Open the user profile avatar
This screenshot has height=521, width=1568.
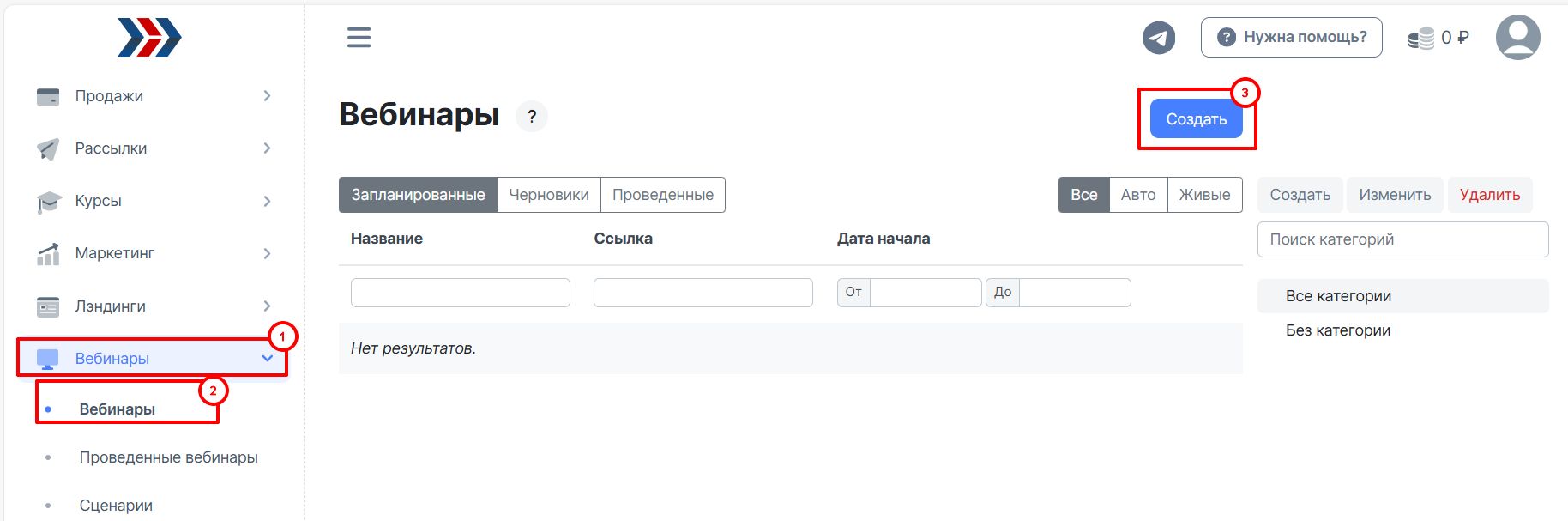pos(1517,38)
